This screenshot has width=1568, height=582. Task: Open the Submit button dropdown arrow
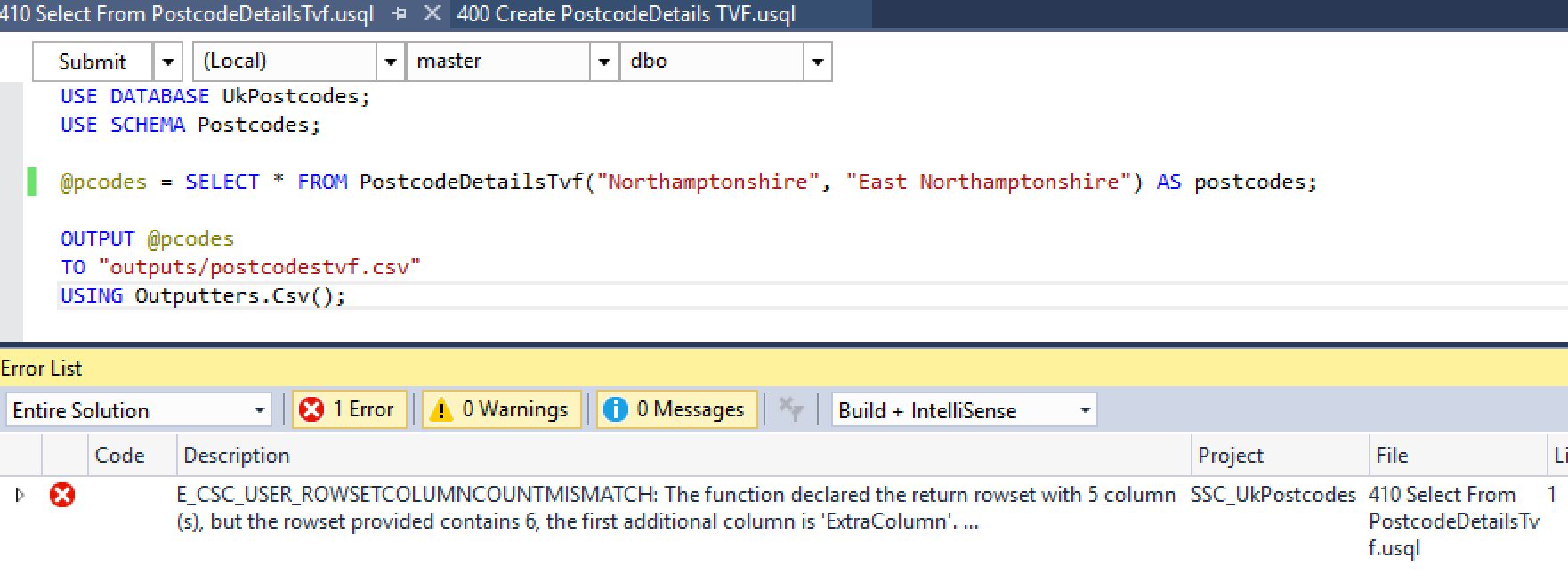pyautogui.click(x=167, y=61)
